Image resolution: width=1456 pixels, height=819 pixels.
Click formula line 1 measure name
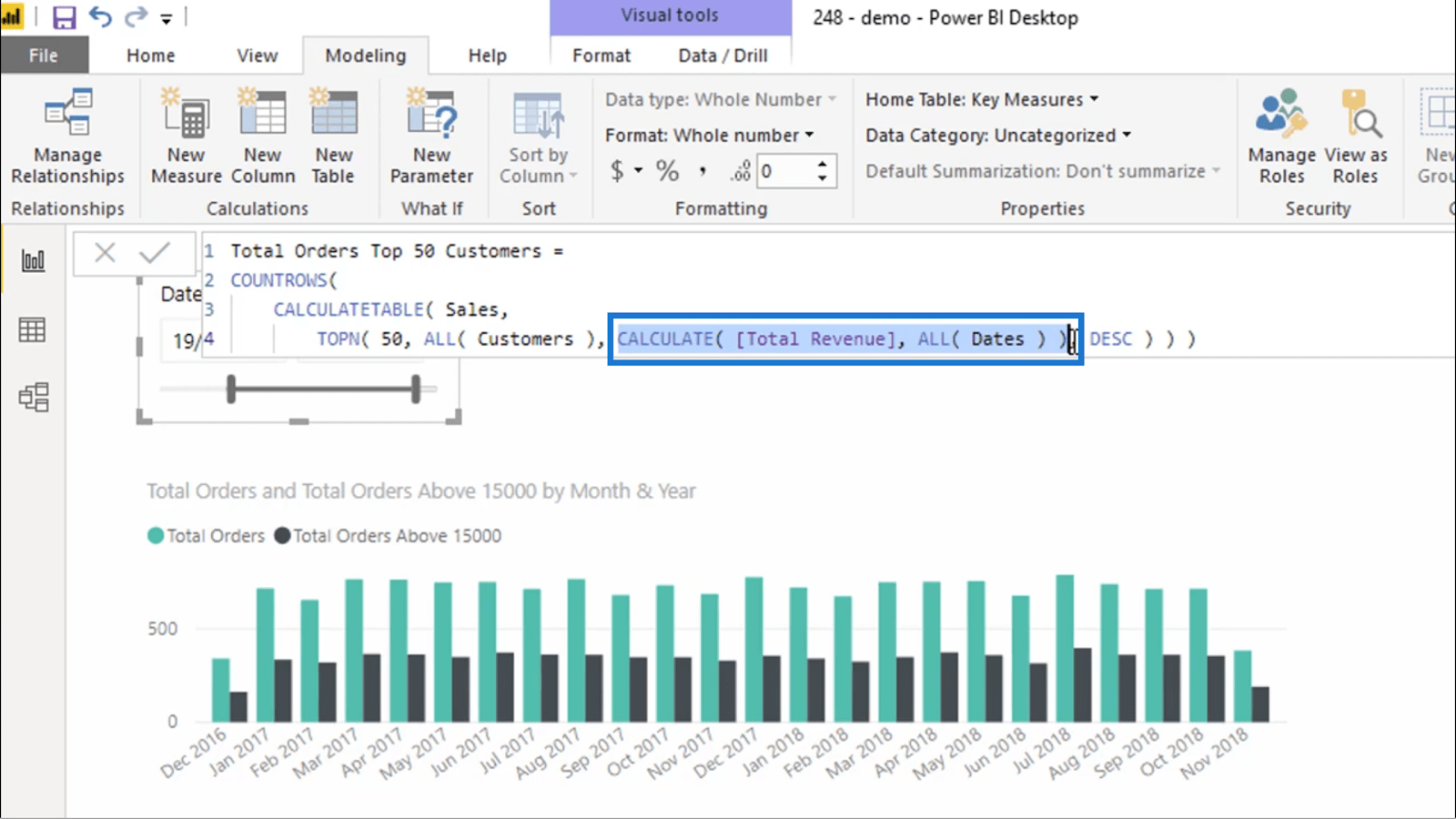tap(386, 250)
